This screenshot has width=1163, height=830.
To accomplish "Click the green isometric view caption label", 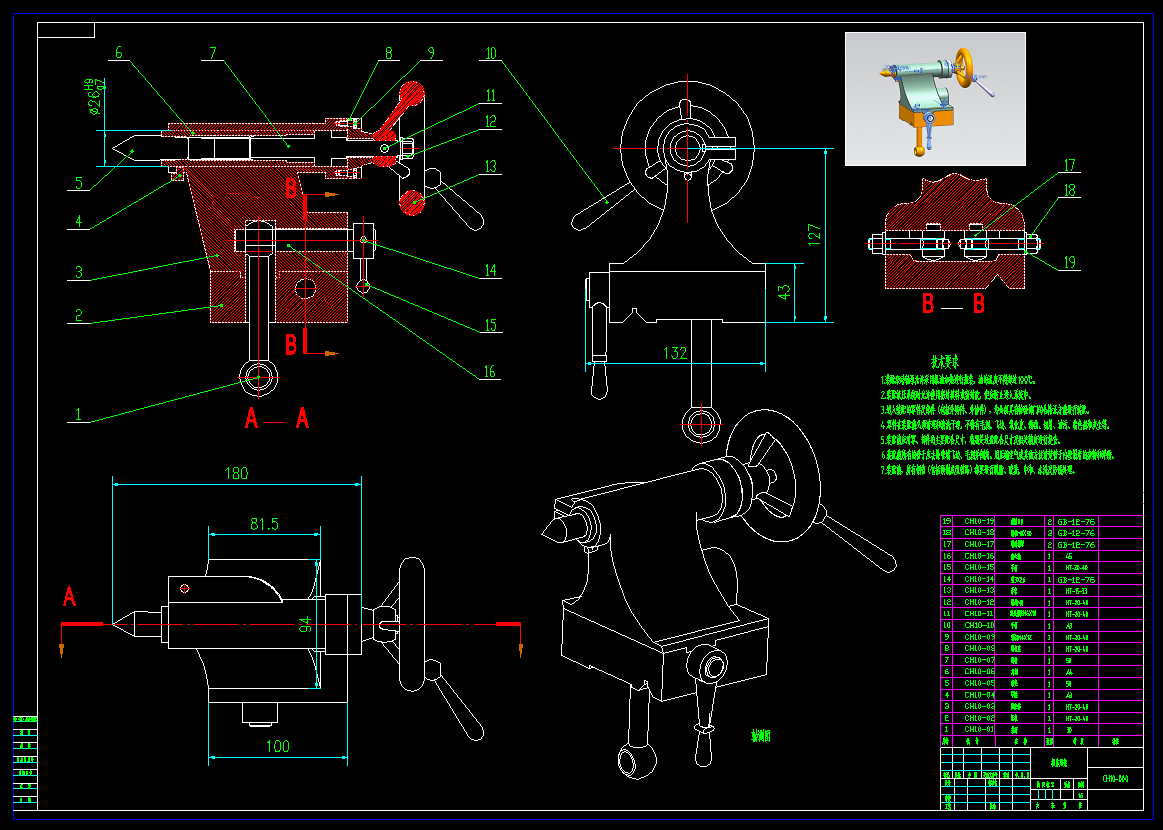I will (x=761, y=736).
